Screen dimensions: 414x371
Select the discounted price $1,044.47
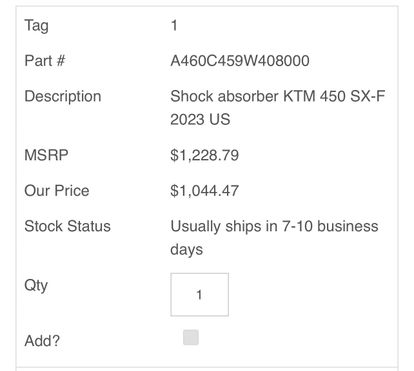[x=204, y=191]
